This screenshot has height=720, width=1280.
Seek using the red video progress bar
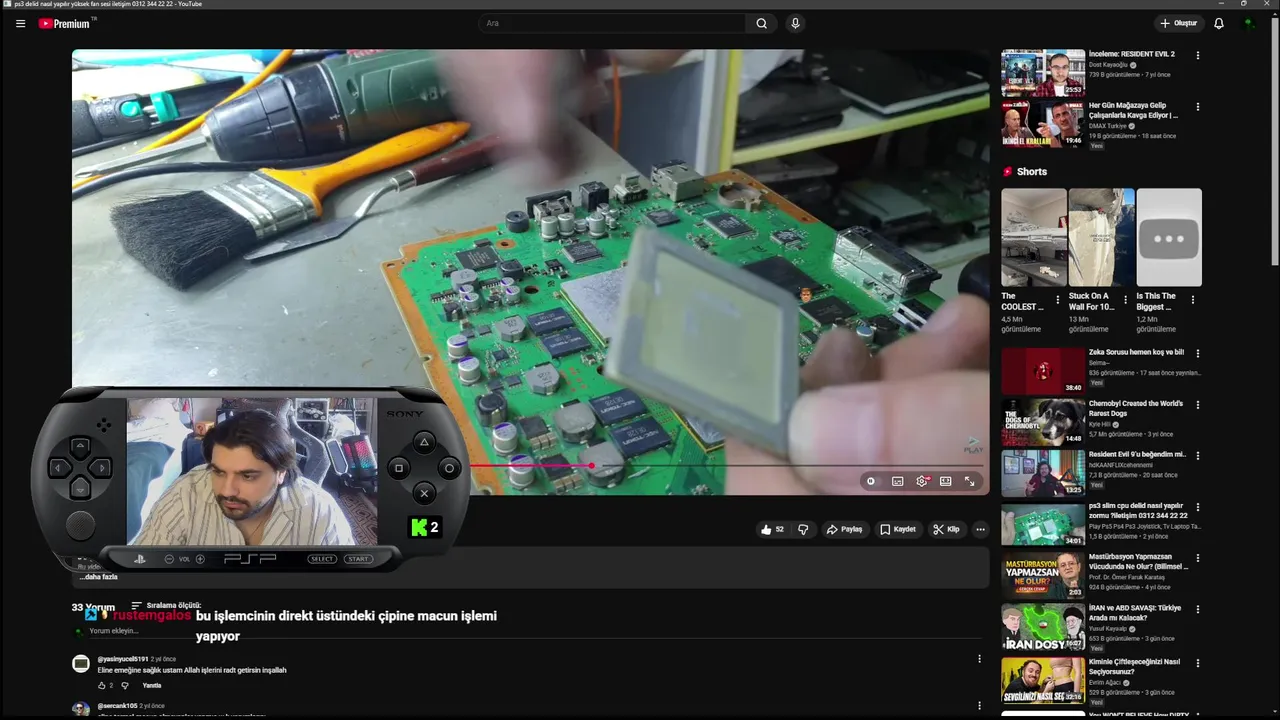pos(727,465)
